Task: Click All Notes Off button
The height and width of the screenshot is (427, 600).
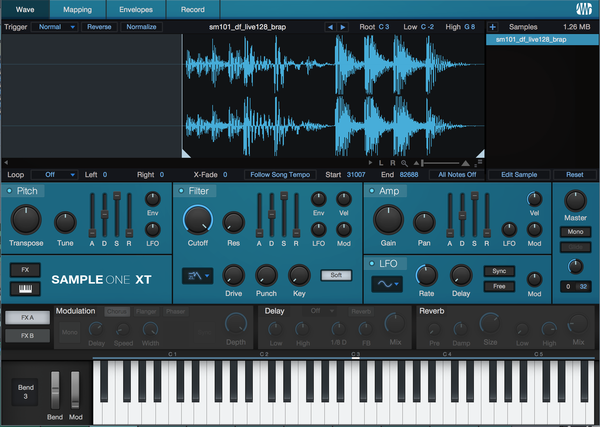Action: [457, 175]
